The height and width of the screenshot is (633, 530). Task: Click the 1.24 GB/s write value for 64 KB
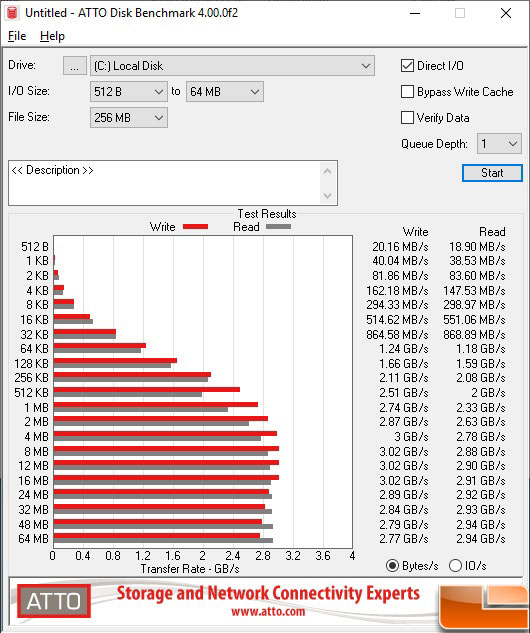click(x=404, y=349)
